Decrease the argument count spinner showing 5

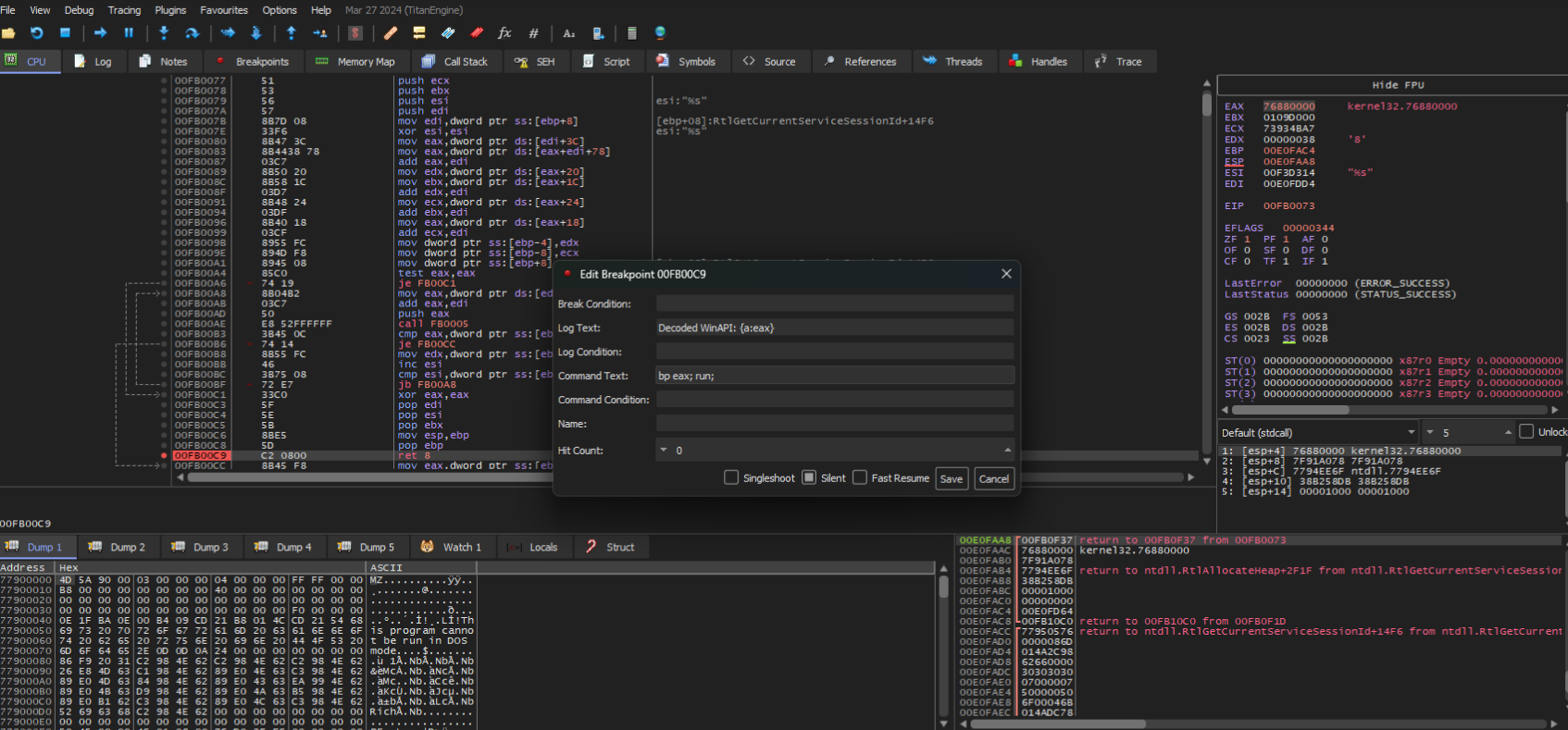tap(1430, 432)
